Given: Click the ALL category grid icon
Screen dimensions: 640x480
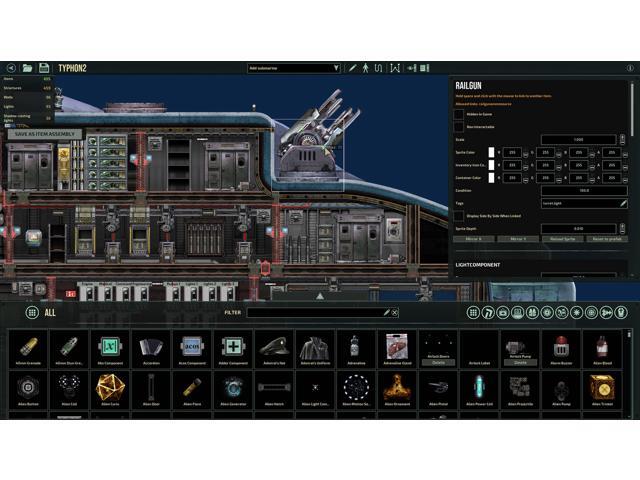Looking at the screenshot, I should pos(32,312).
